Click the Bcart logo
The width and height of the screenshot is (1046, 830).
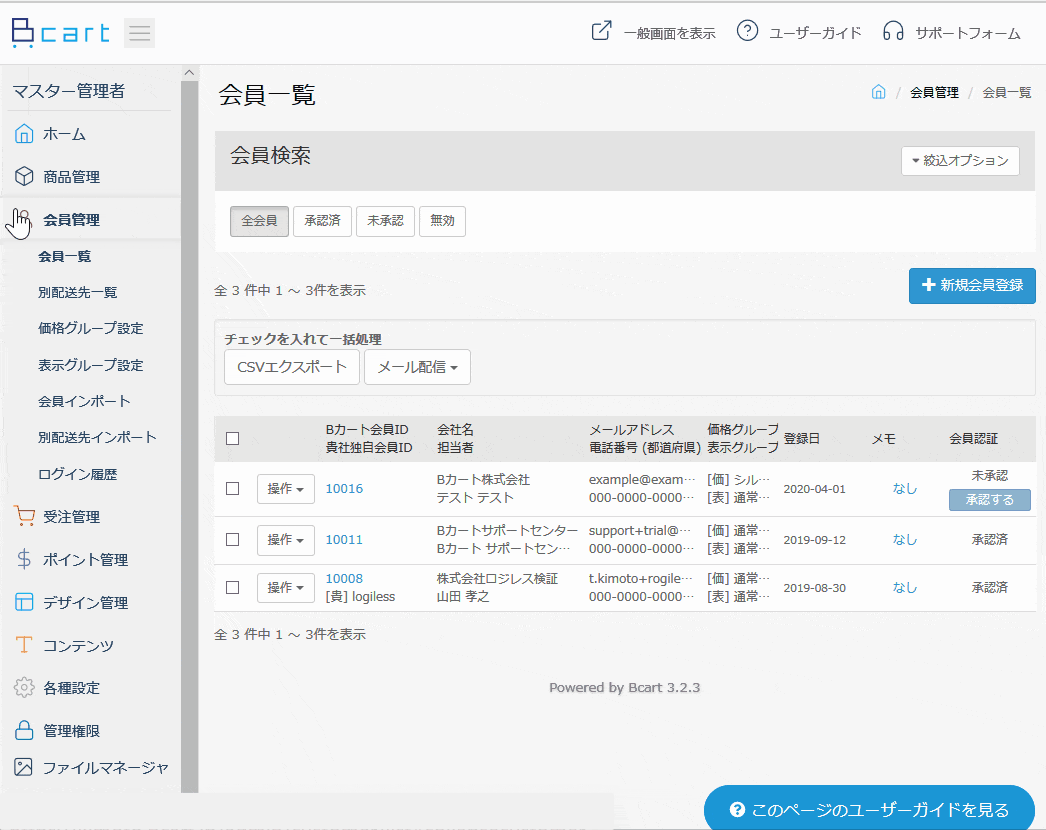click(x=61, y=33)
